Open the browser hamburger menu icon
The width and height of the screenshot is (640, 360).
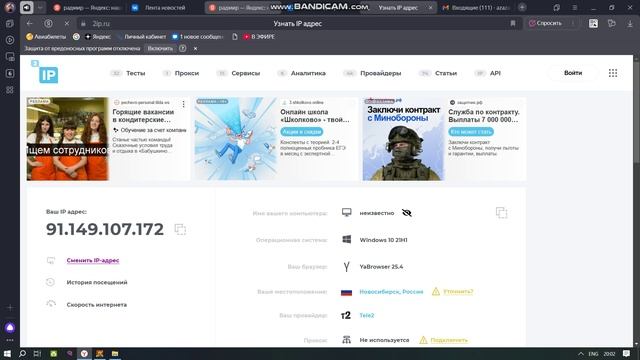574,7
